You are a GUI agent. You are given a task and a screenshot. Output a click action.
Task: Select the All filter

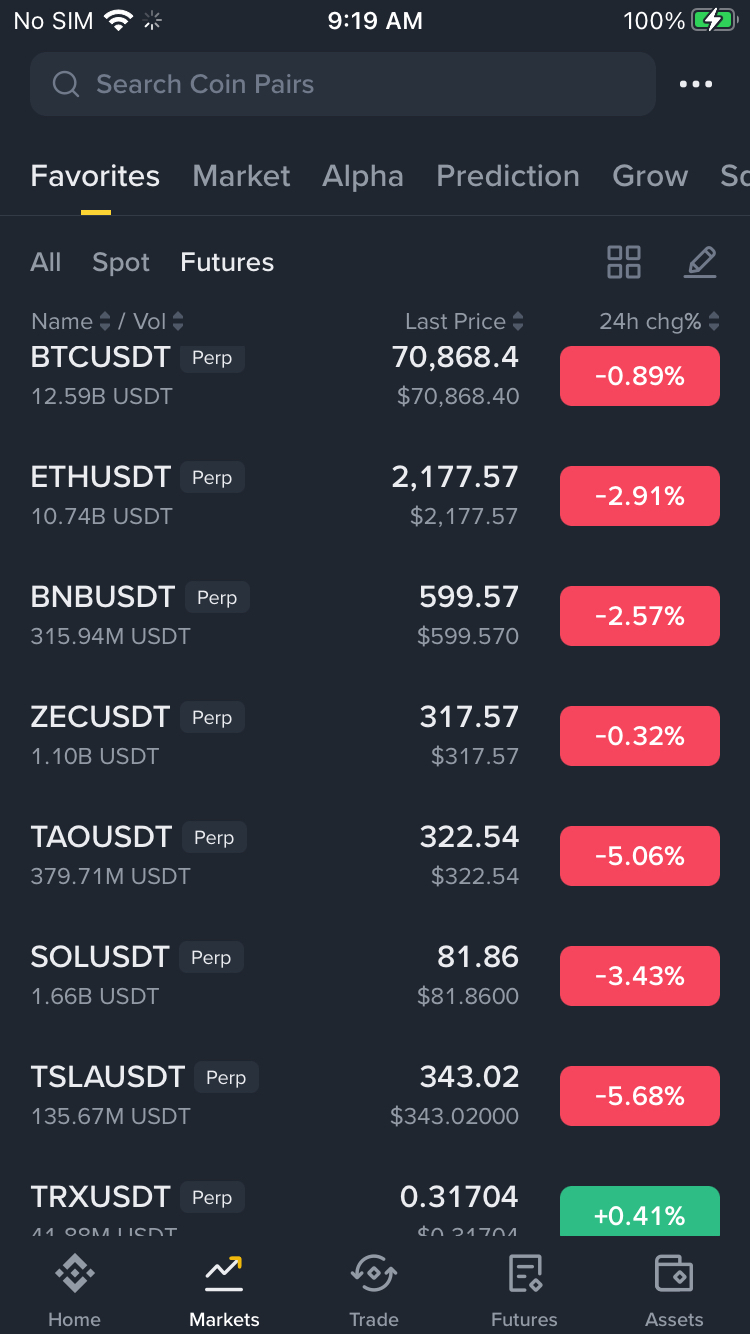pos(46,262)
